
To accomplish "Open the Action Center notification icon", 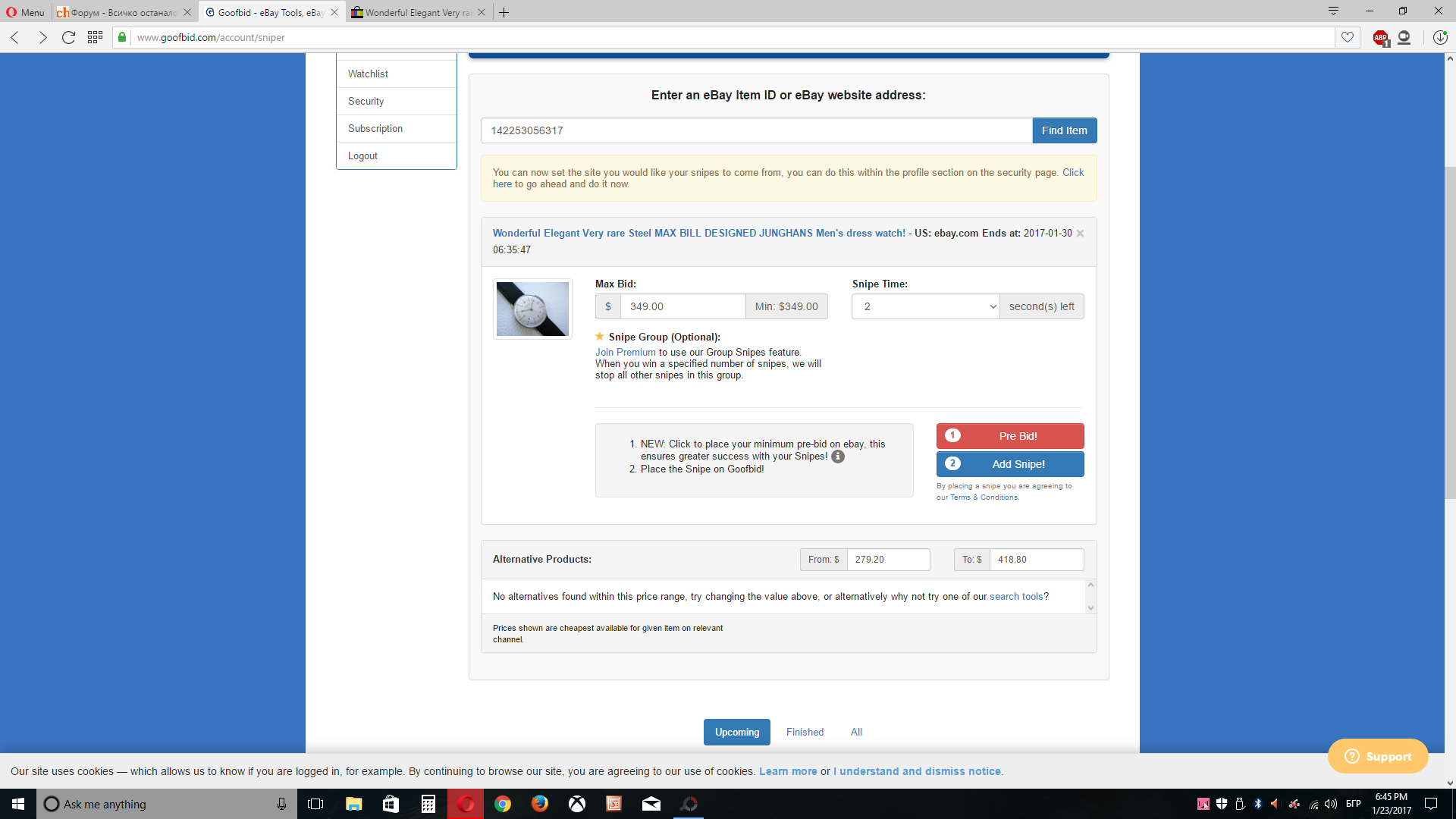I will 1431,804.
